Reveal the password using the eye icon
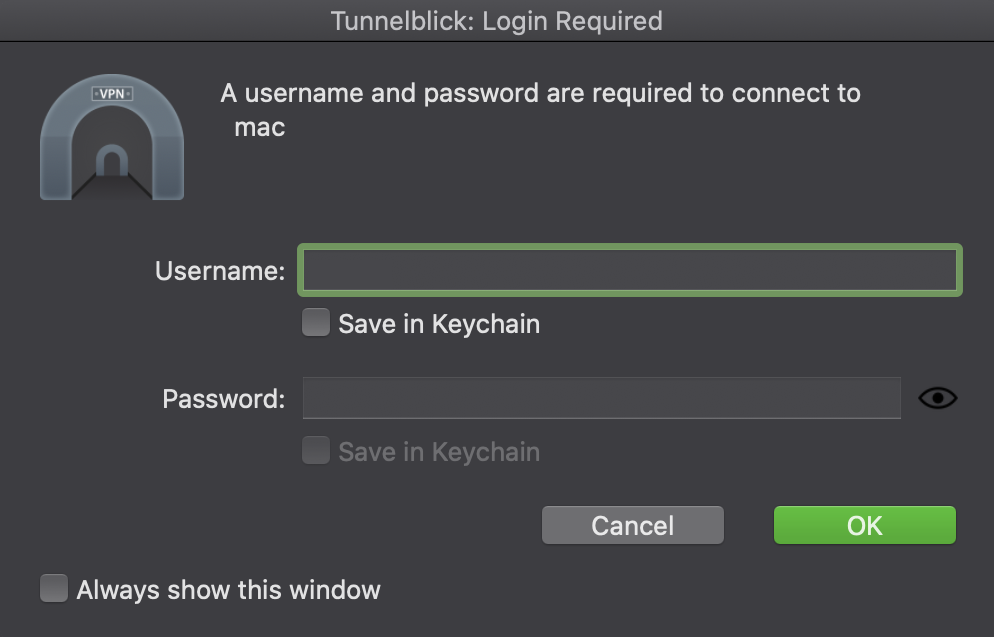Viewport: 994px width, 637px height. point(938,398)
